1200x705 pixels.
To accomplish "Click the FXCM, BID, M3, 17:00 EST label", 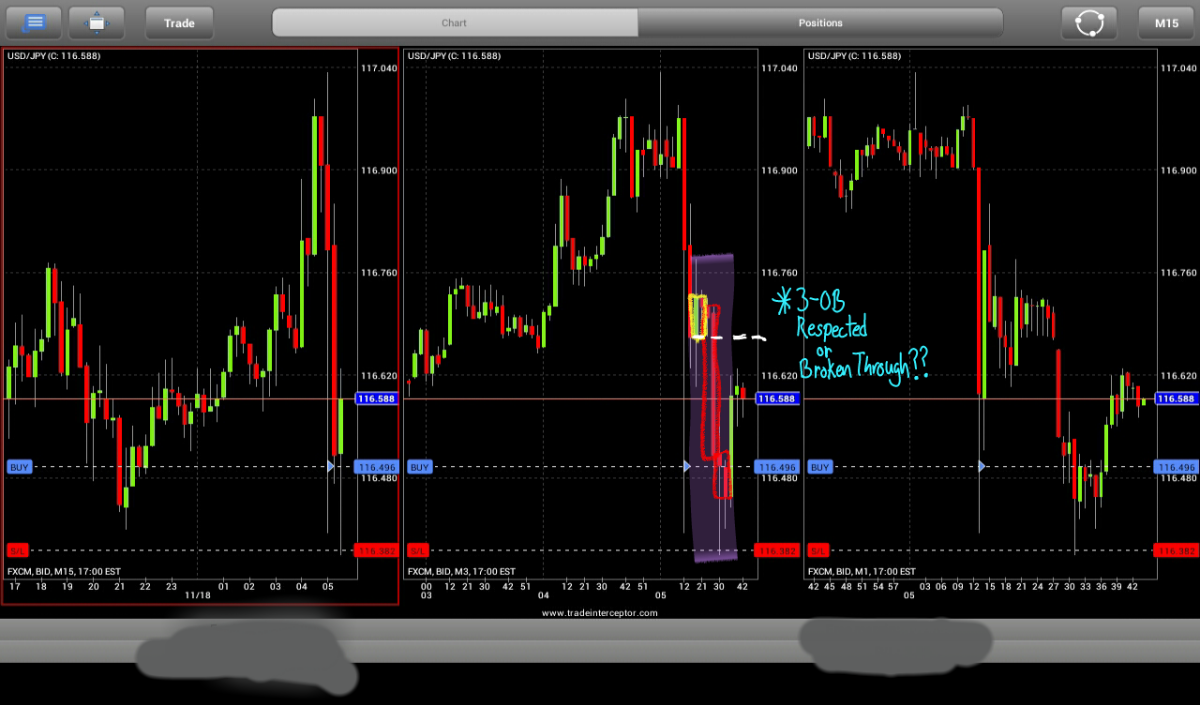I will pyautogui.click(x=461, y=572).
